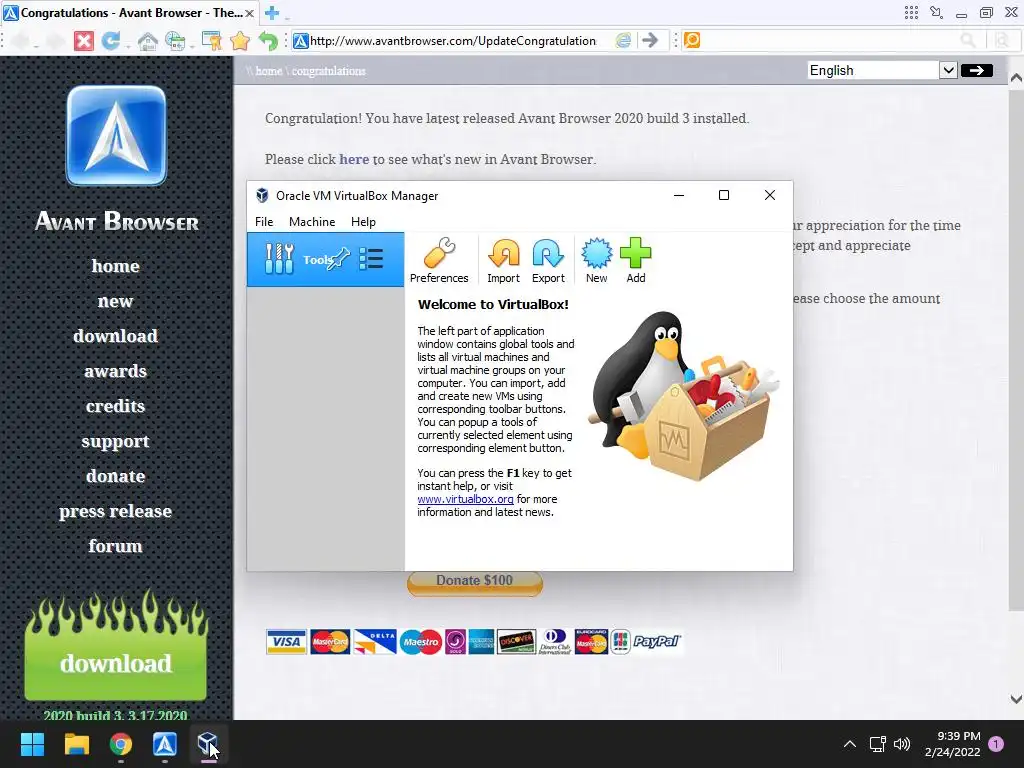Open Preferences in VirtualBox toolbar

point(439,260)
